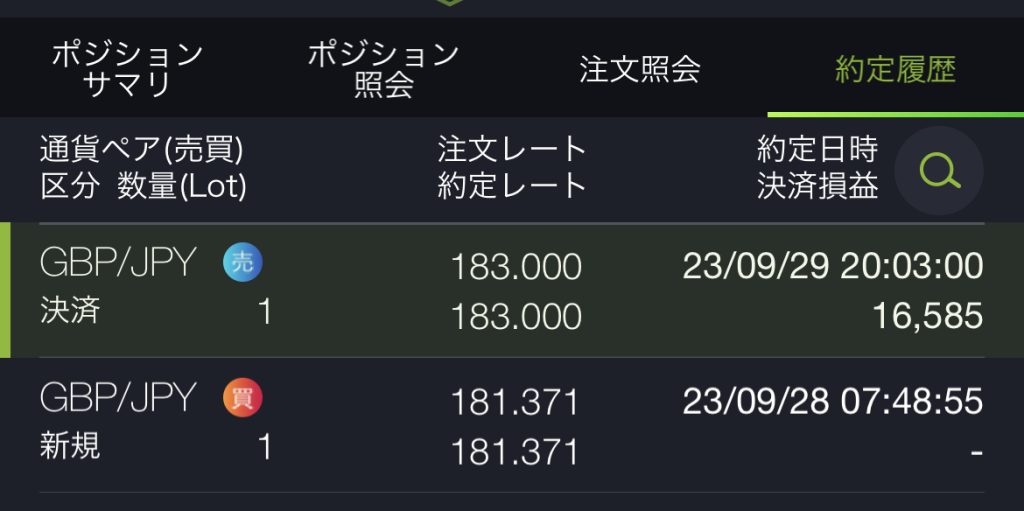Image resolution: width=1024 pixels, height=511 pixels.
Task: Click the 区分 数量(Lot) header label
Action: click(143, 187)
